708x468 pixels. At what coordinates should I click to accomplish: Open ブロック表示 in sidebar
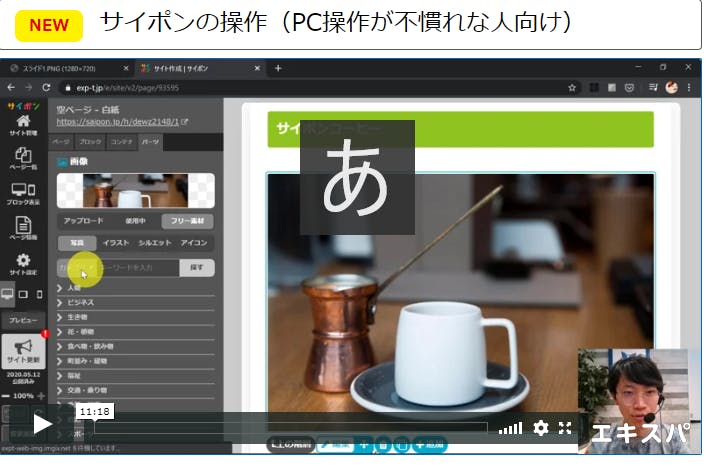(23, 194)
